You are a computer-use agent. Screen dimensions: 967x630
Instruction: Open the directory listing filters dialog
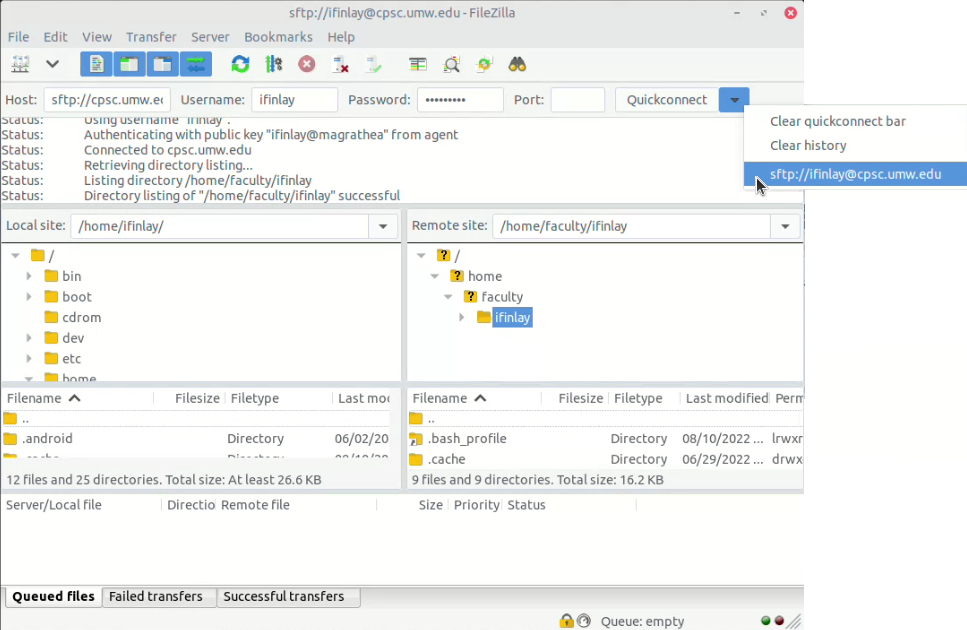418,64
